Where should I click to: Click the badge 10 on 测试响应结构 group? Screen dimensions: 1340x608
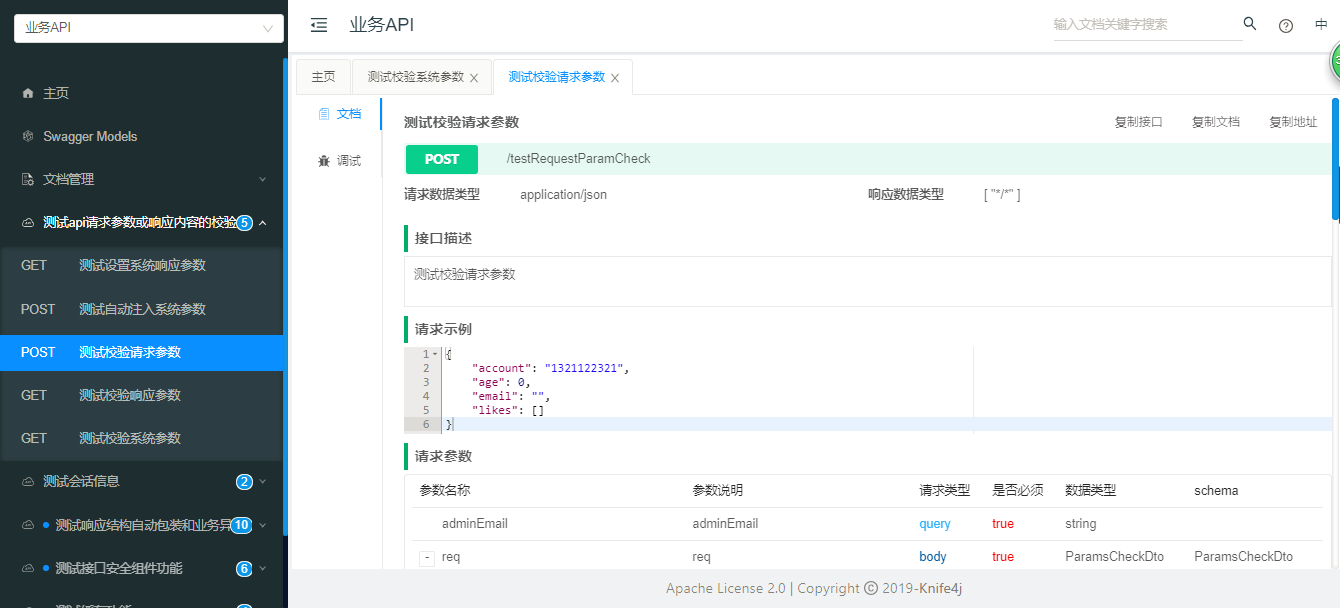pyautogui.click(x=241, y=525)
